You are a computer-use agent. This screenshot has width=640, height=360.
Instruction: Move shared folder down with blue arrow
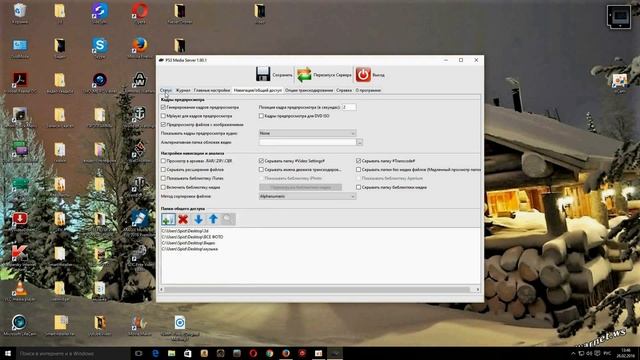point(198,219)
